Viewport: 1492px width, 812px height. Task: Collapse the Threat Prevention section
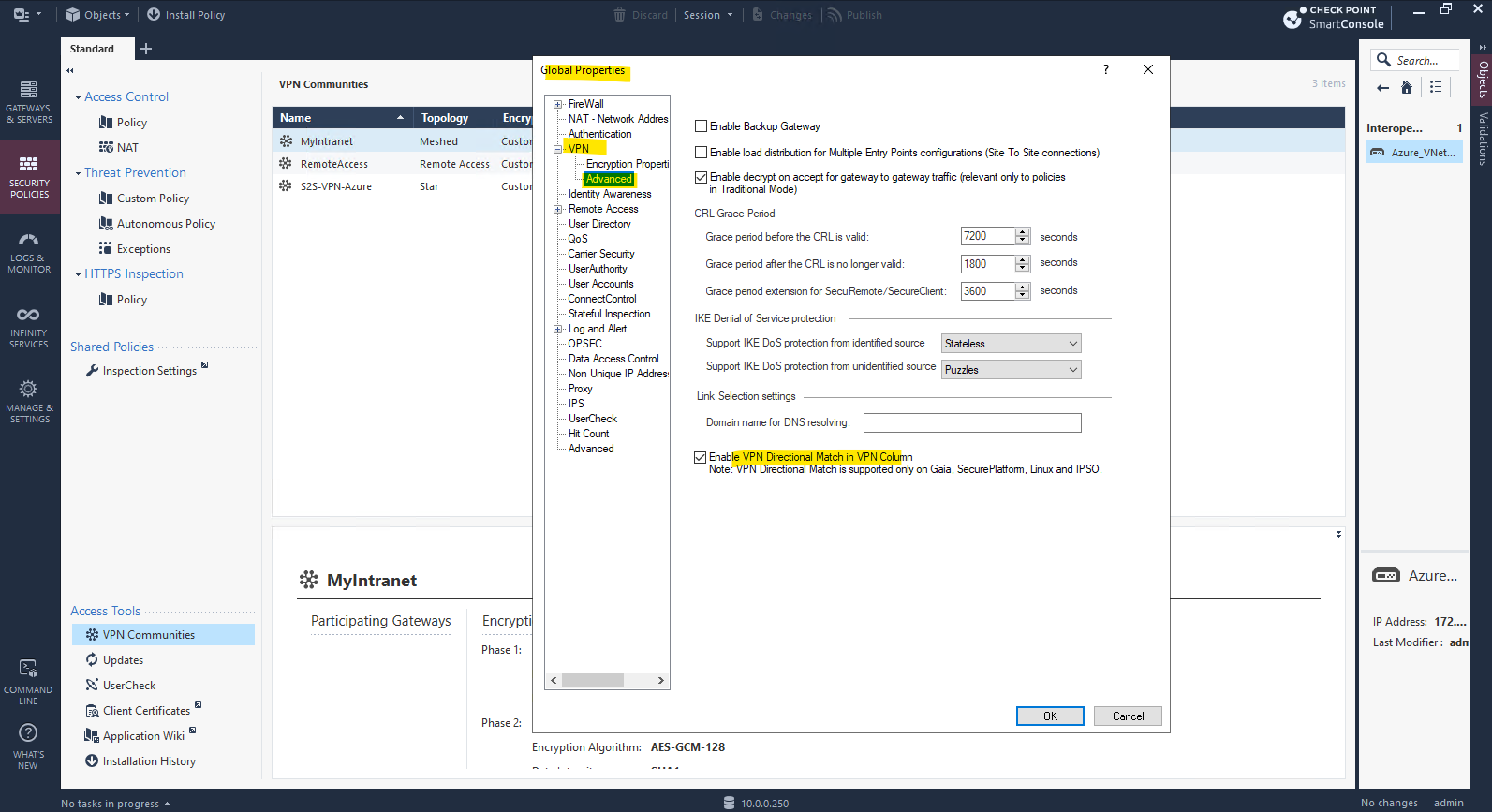78,173
